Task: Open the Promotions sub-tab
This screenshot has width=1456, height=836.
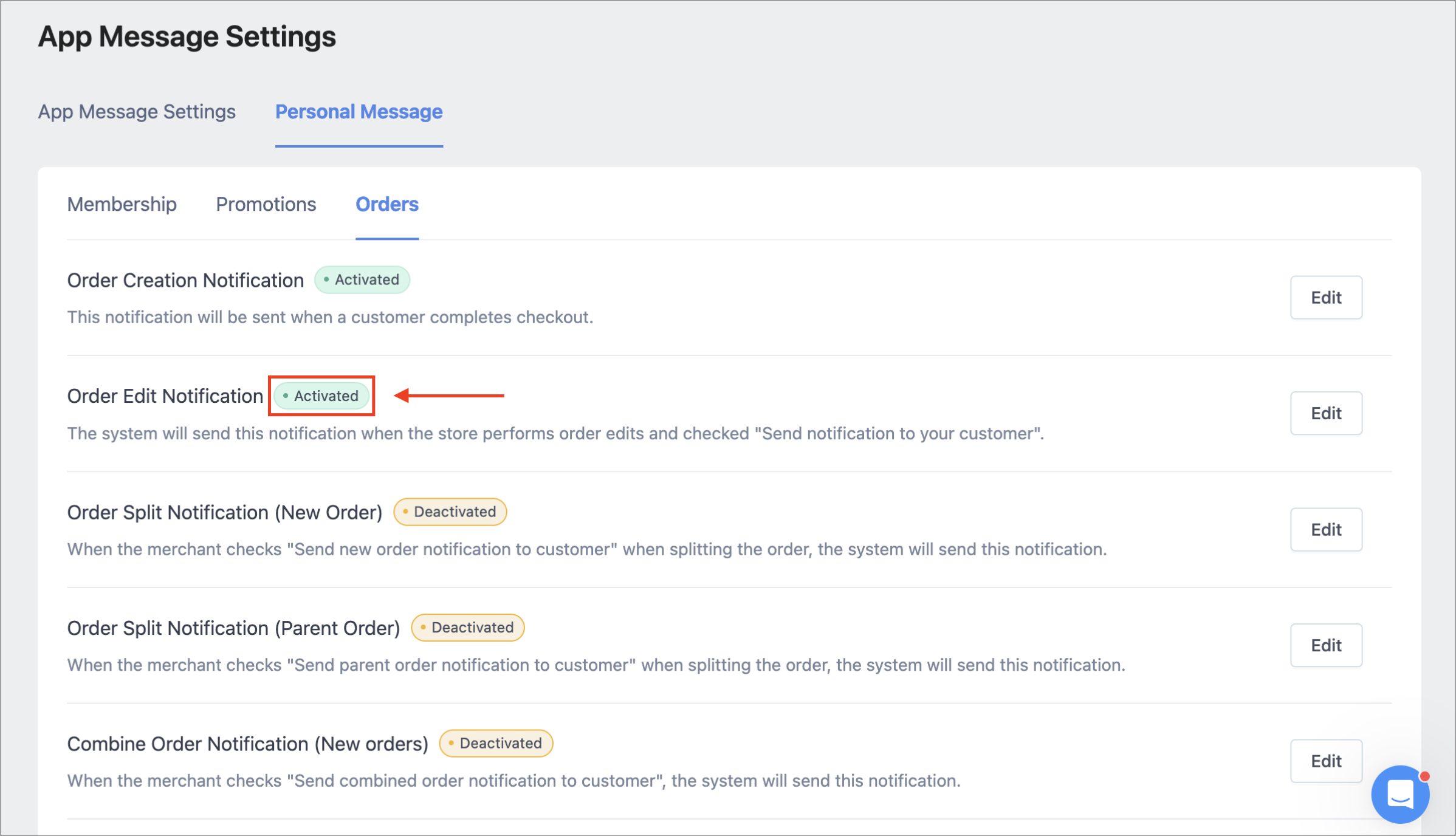Action: pos(266,204)
